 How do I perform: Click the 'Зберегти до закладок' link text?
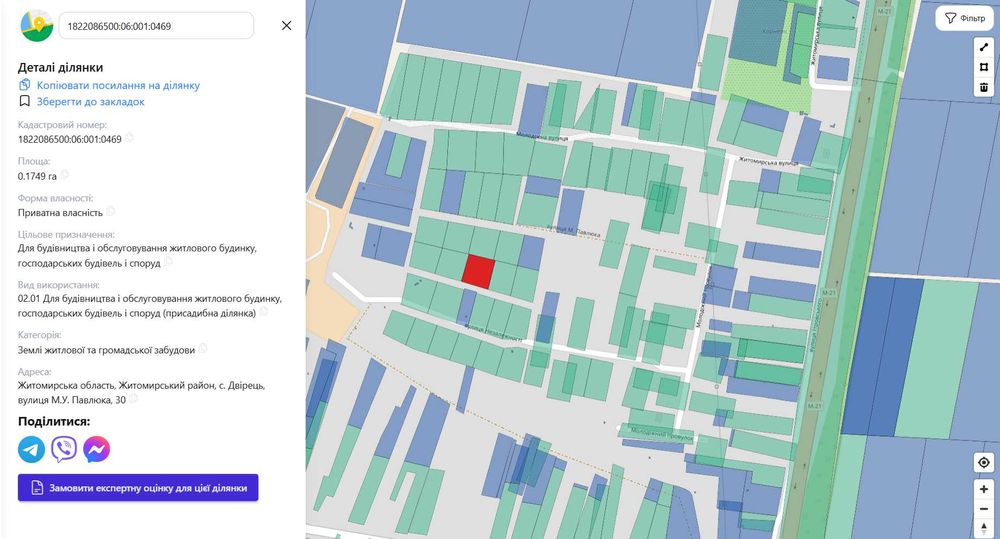pyautogui.click(x=91, y=101)
